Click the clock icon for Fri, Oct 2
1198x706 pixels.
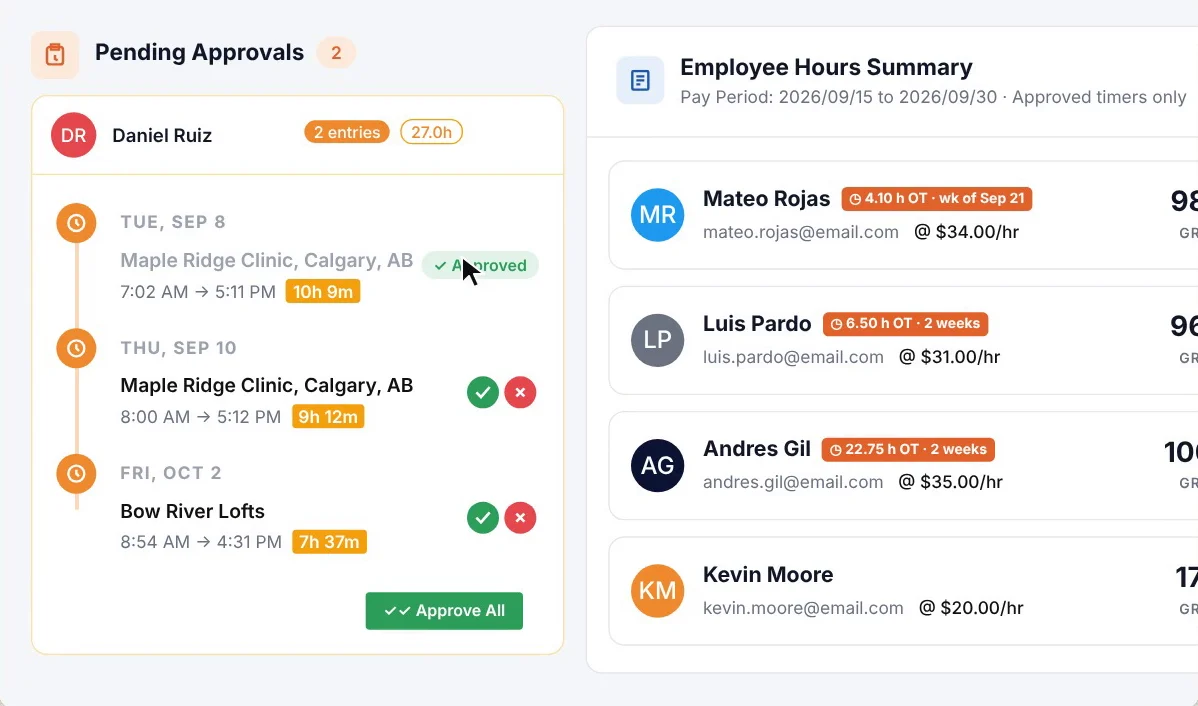click(76, 474)
